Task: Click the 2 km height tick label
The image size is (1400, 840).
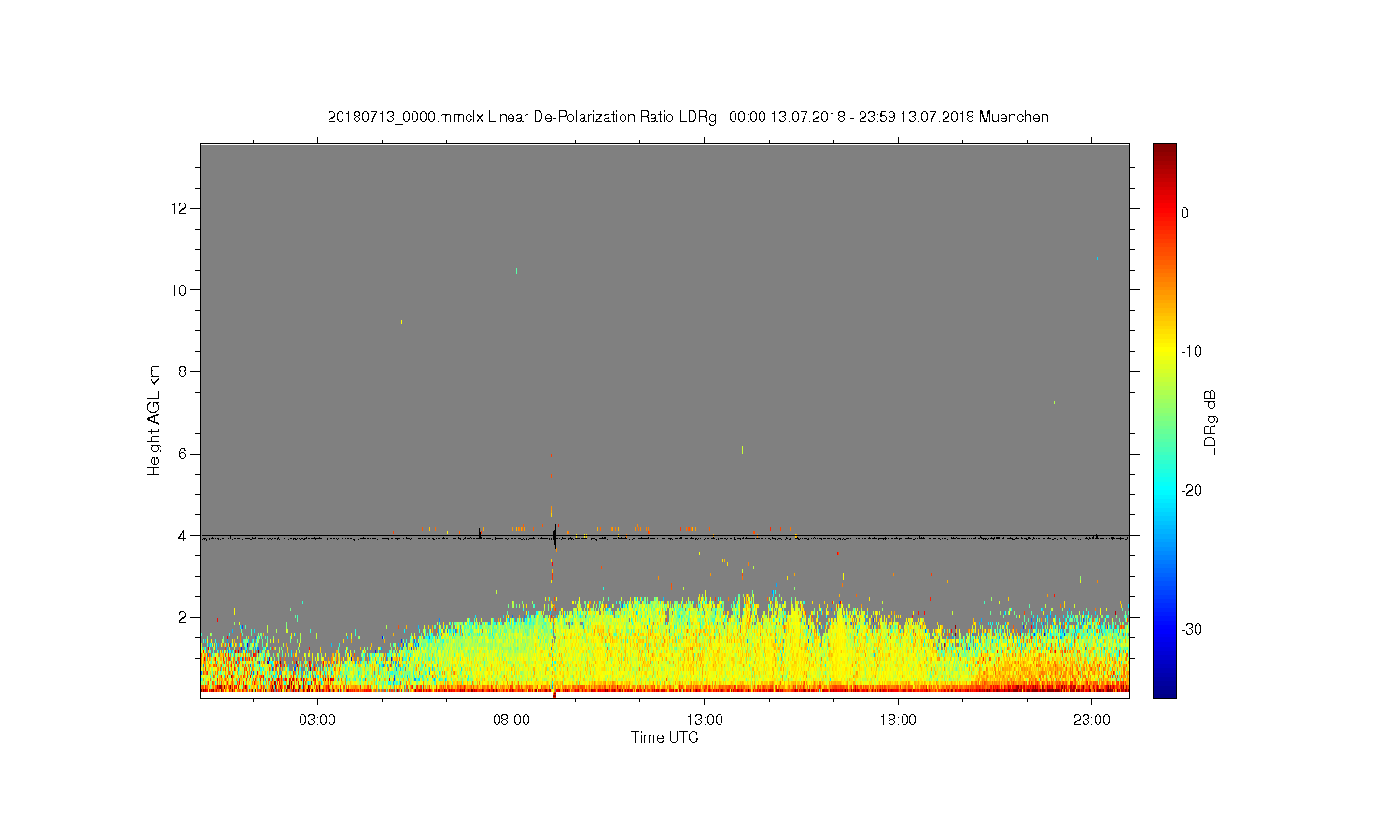Action: pos(183,617)
